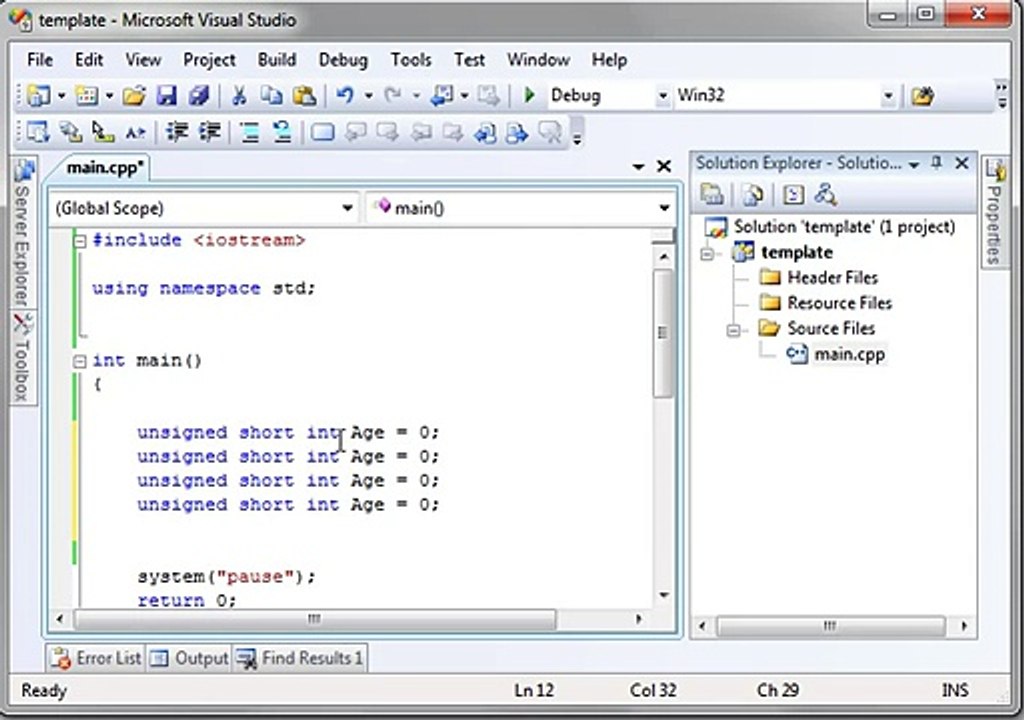Open the Debug configuration dropdown
This screenshot has width=1024, height=720.
pyautogui.click(x=662, y=96)
